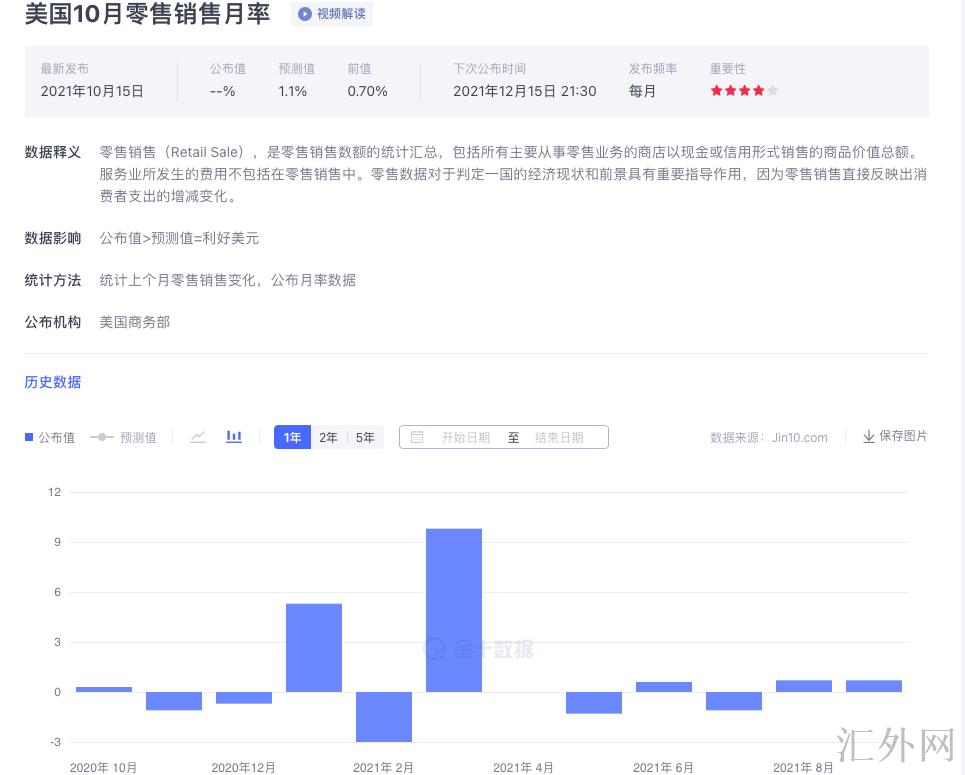Viewport: 965px width, 775px height.
Task: Switch chart to line graph view
Action: (198, 437)
